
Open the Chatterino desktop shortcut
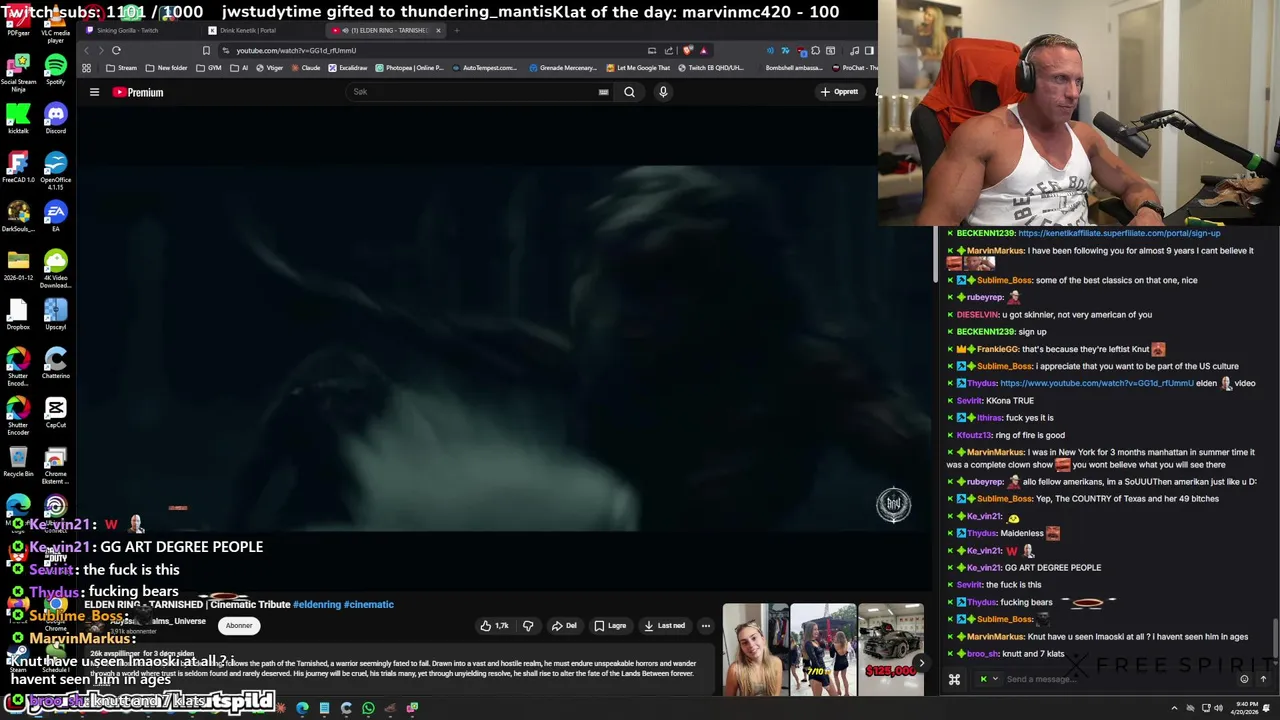[55, 363]
